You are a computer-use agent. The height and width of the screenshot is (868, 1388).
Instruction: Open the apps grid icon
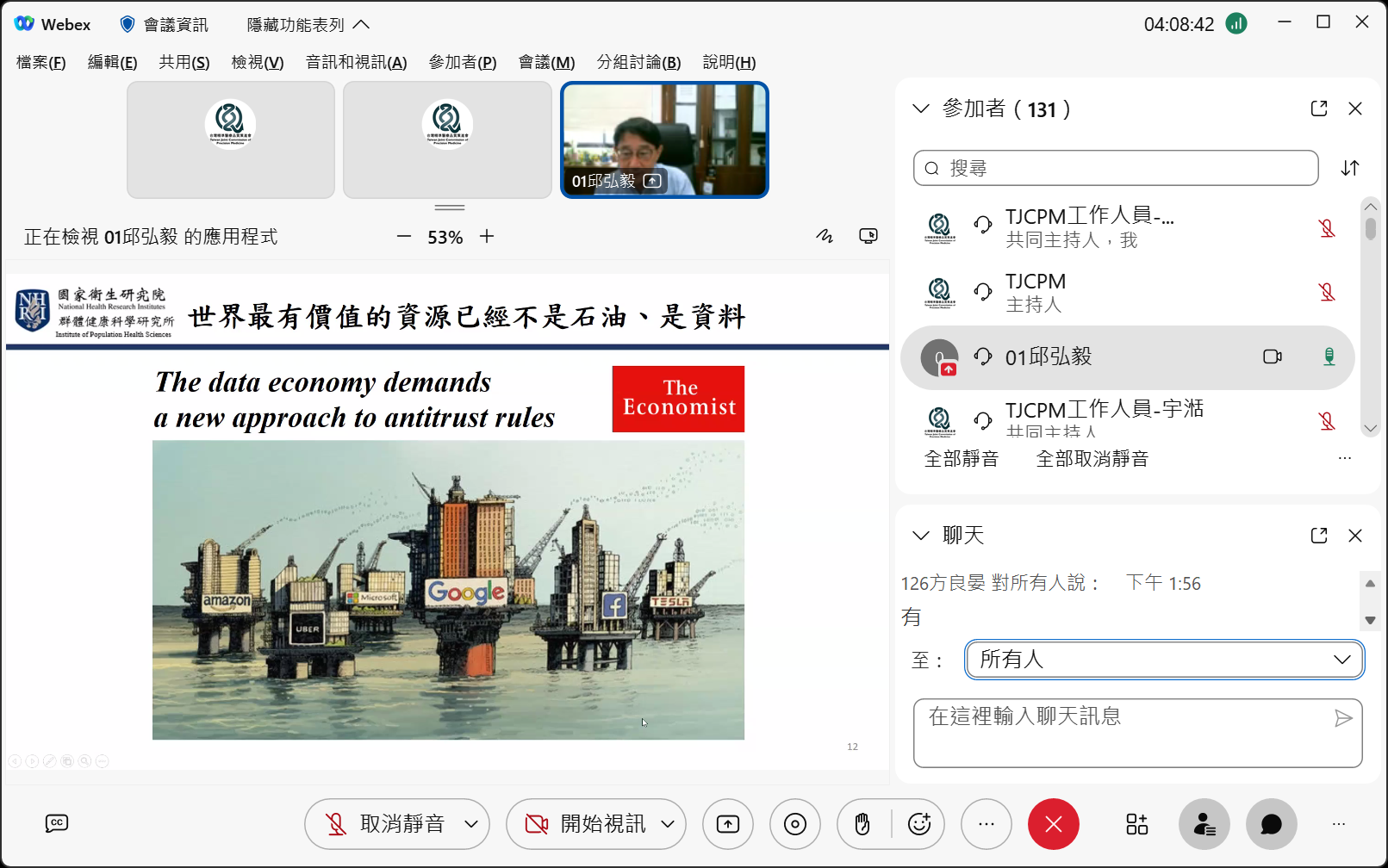1137,824
